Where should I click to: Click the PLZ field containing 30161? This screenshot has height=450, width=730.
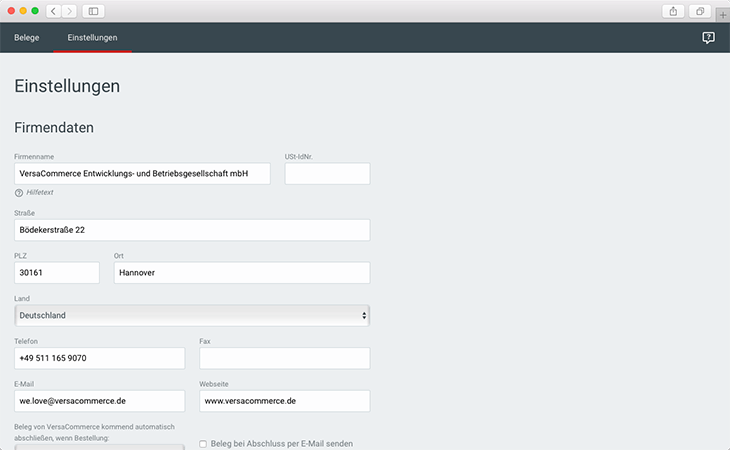point(57,272)
